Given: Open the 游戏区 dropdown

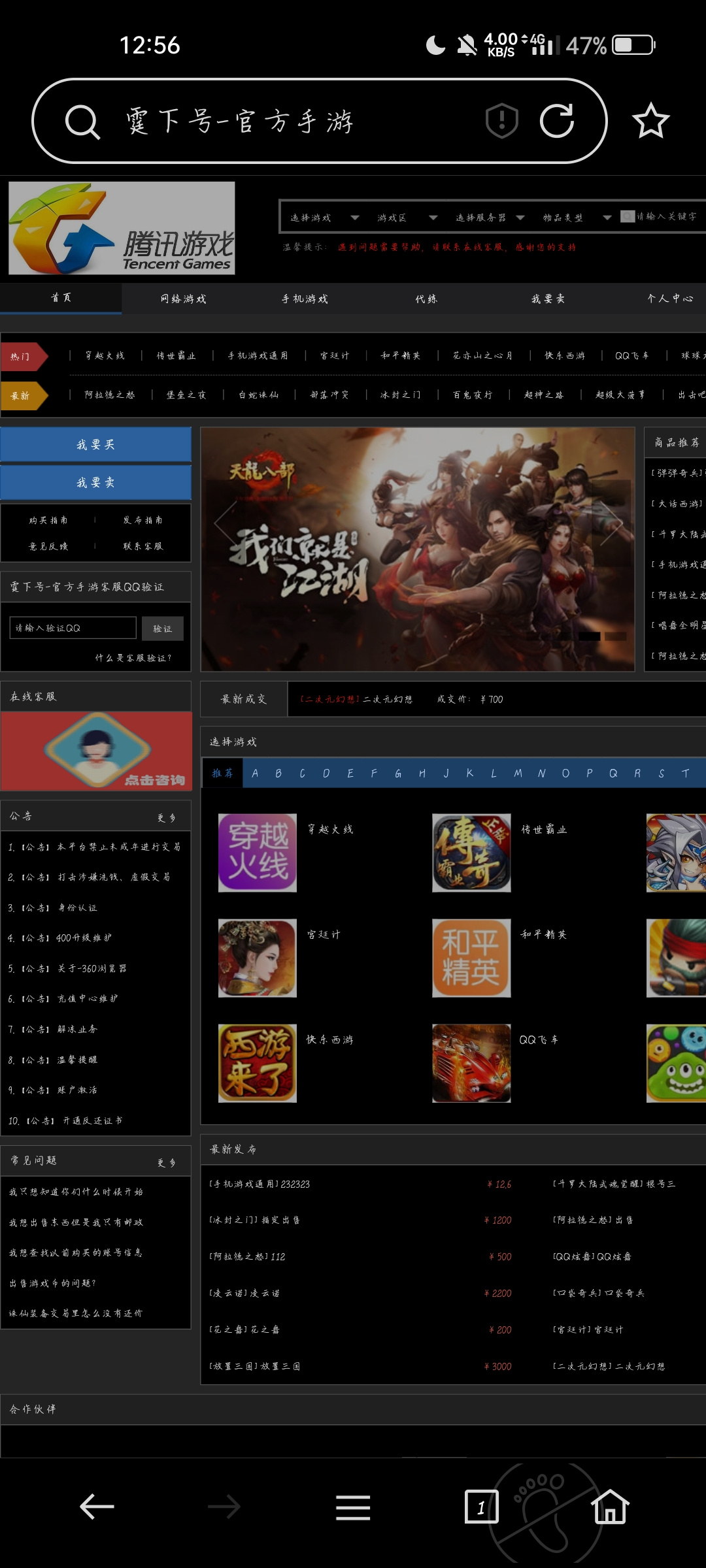Looking at the screenshot, I should pyautogui.click(x=407, y=218).
